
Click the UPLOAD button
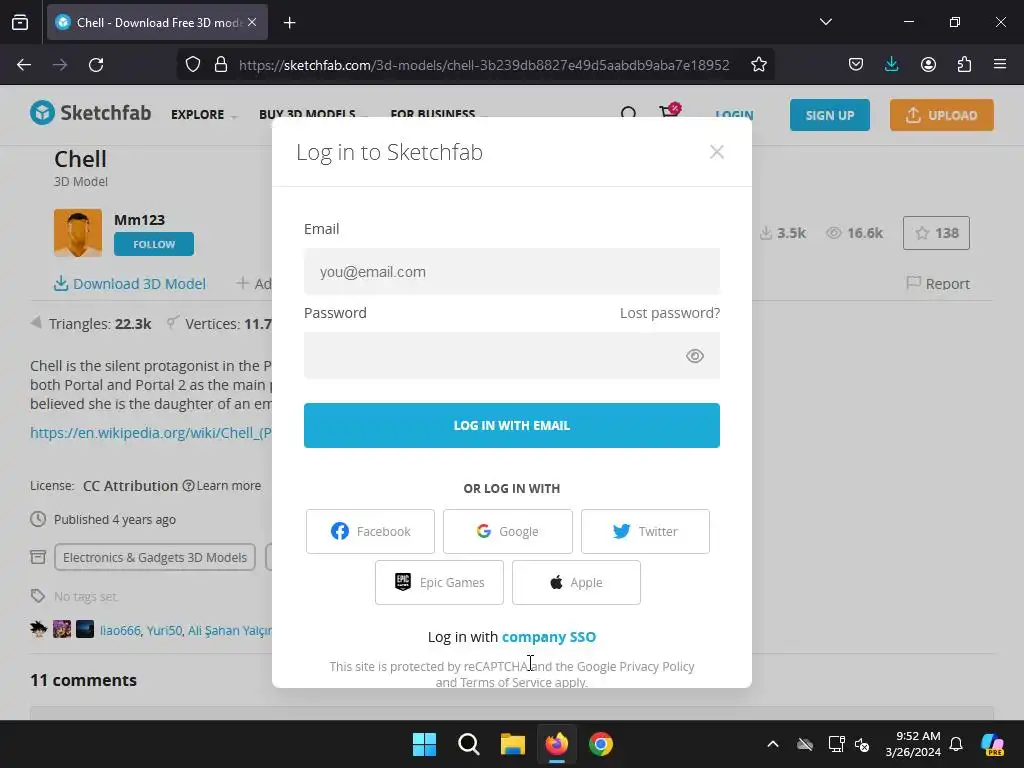point(941,115)
